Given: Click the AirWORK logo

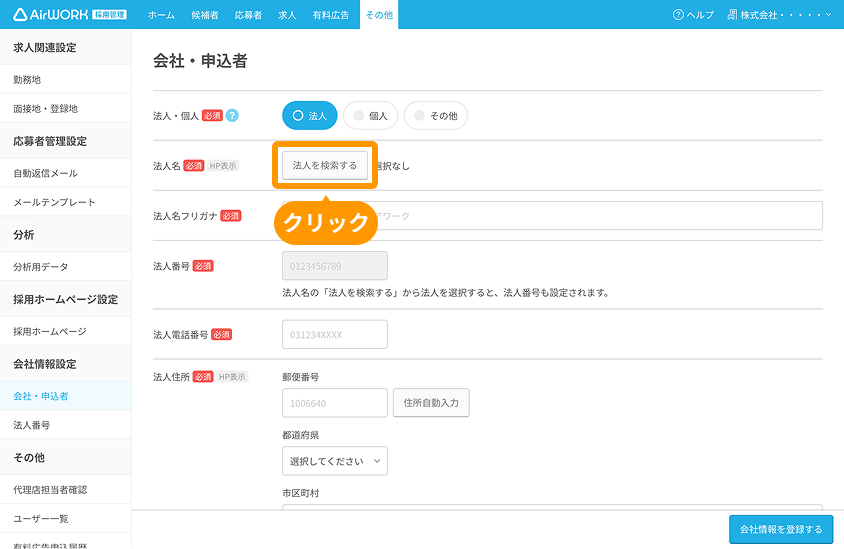Looking at the screenshot, I should [69, 15].
